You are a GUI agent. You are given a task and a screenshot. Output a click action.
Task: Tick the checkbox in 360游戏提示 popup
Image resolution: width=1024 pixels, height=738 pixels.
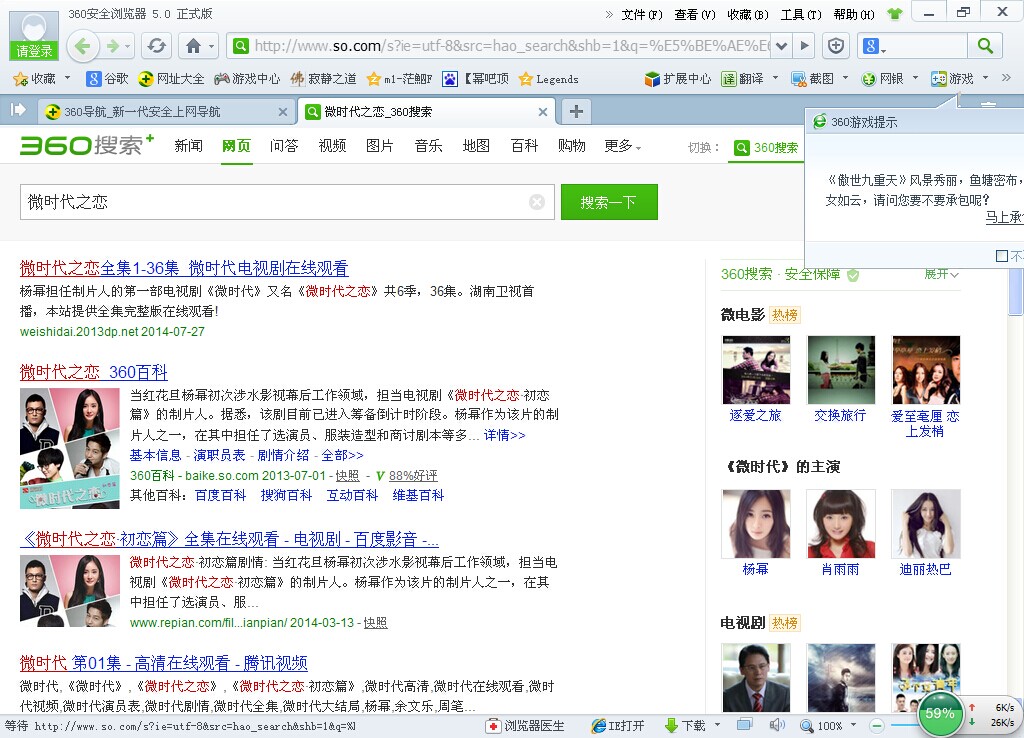[1001, 256]
